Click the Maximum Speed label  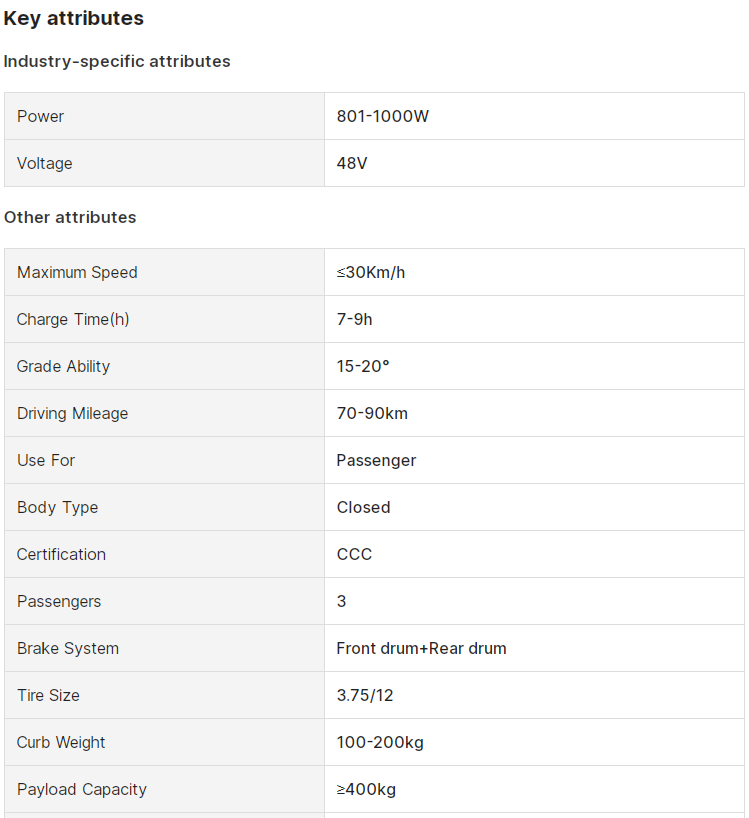(x=77, y=272)
